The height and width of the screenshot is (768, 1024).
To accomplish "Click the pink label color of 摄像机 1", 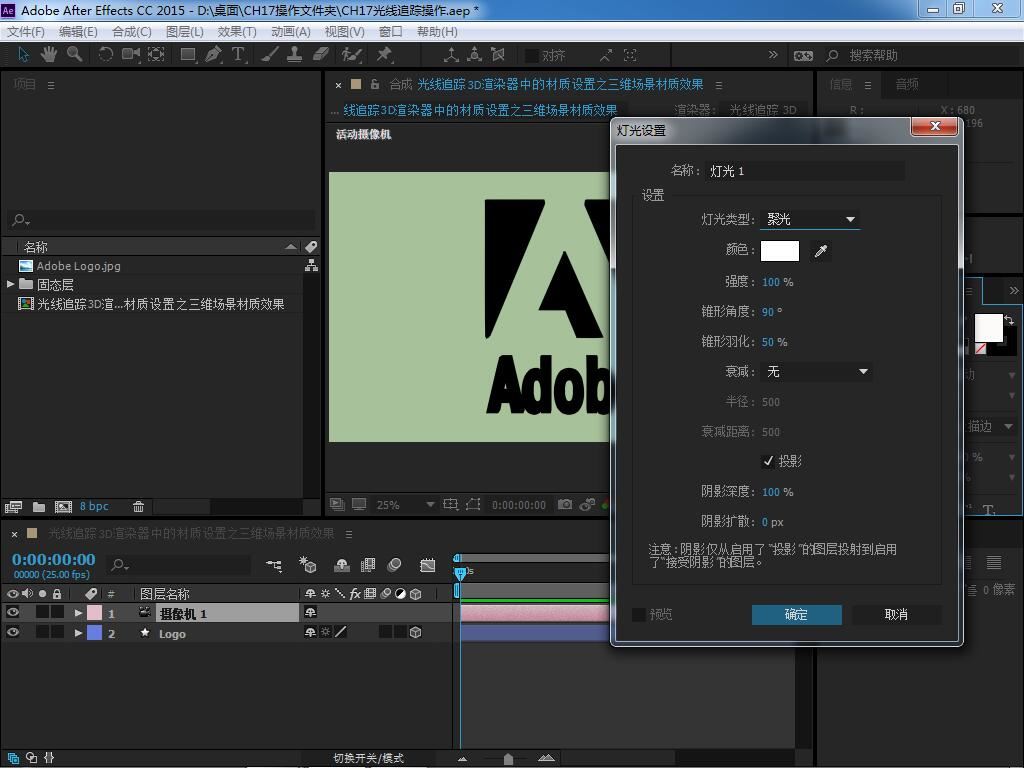I will (x=95, y=613).
